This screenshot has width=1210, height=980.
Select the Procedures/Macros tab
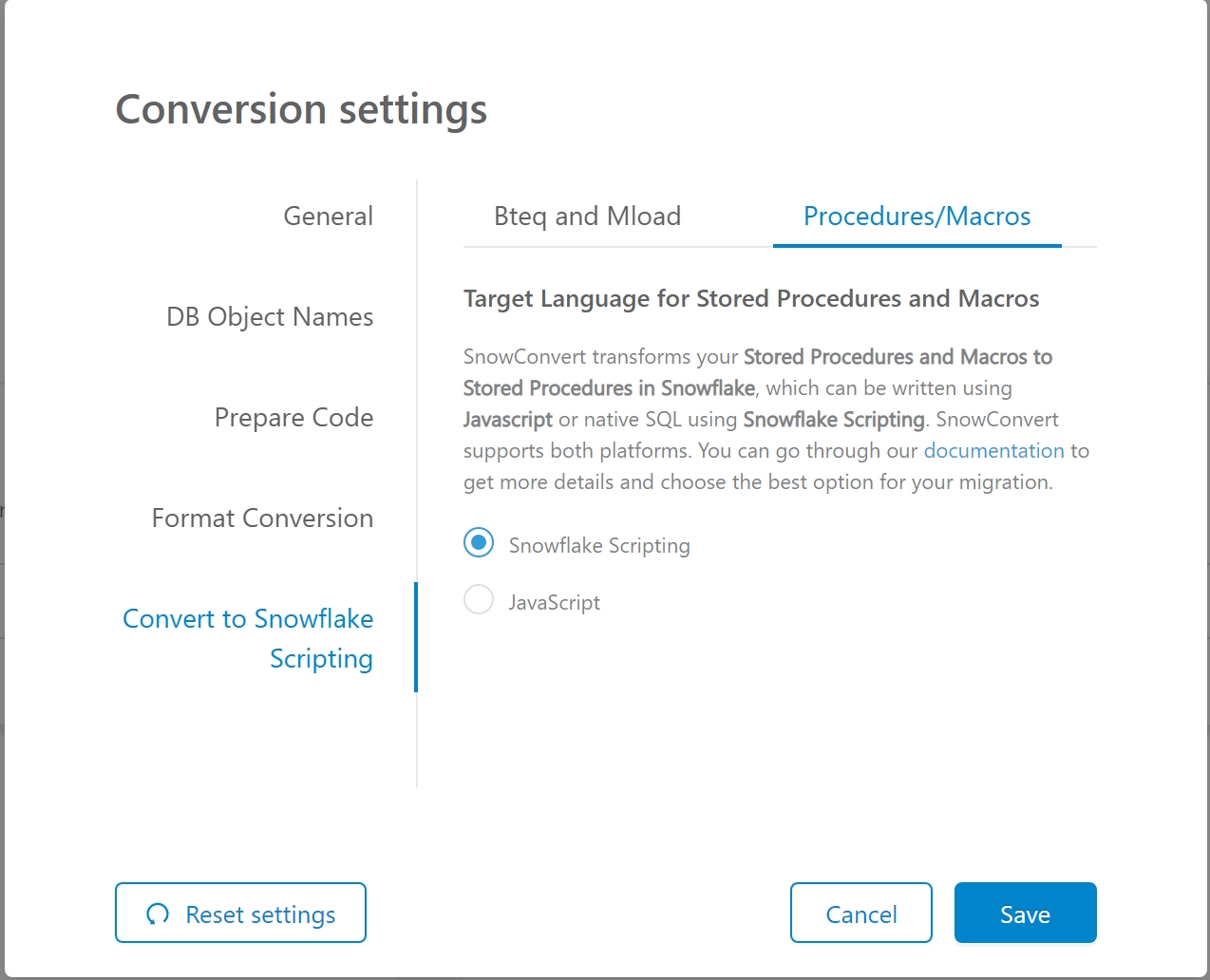click(x=917, y=217)
